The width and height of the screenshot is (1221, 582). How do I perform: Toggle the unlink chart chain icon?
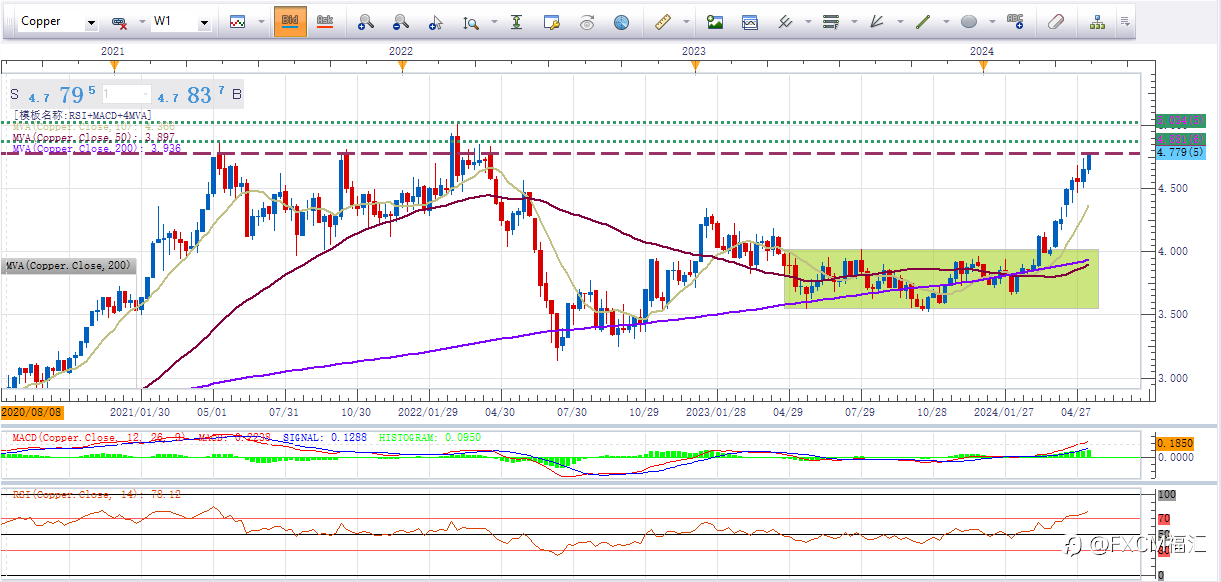coord(119,21)
